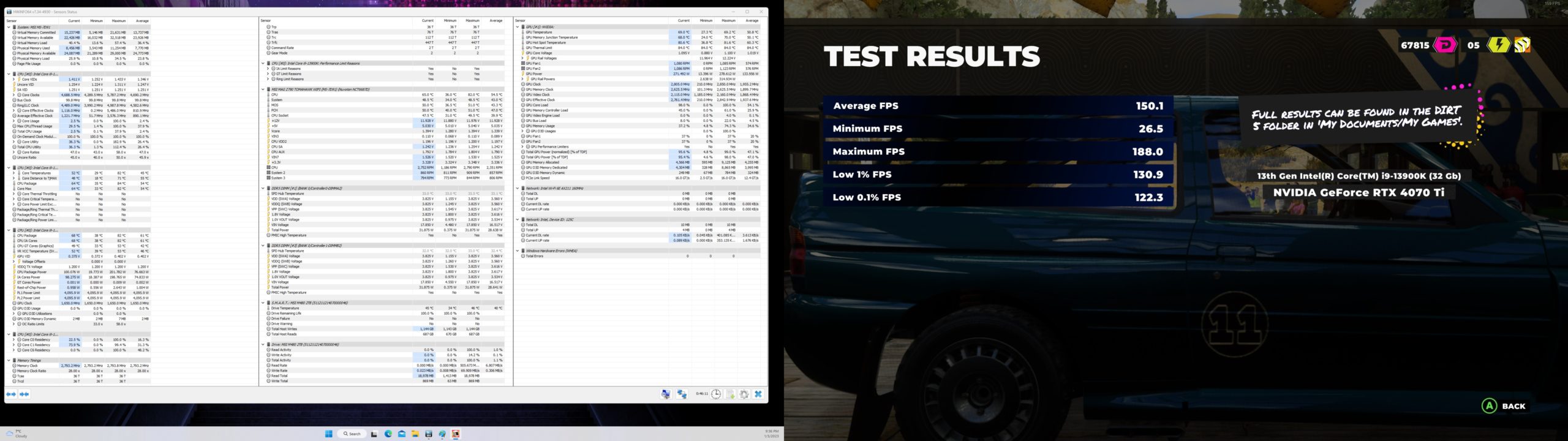The width and height of the screenshot is (1568, 441).
Task: Click Current column header in left panel
Action: 73,21
